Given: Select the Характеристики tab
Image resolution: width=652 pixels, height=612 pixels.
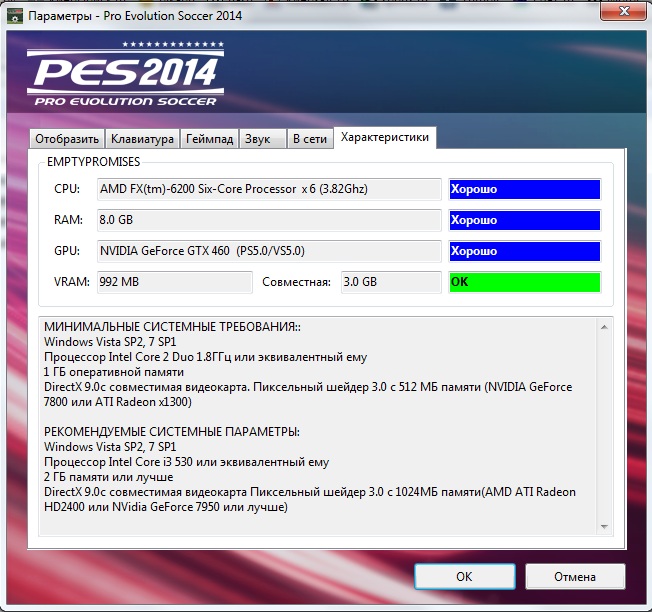Looking at the screenshot, I should click(x=385, y=137).
